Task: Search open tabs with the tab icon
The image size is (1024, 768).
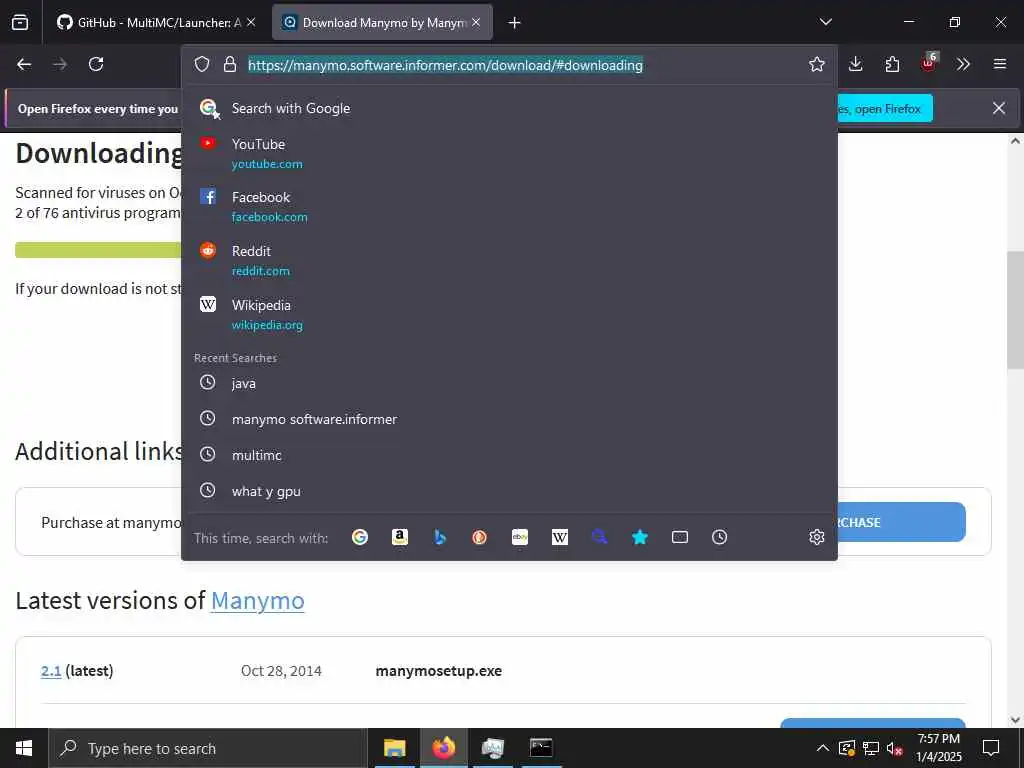Action: 680,537
